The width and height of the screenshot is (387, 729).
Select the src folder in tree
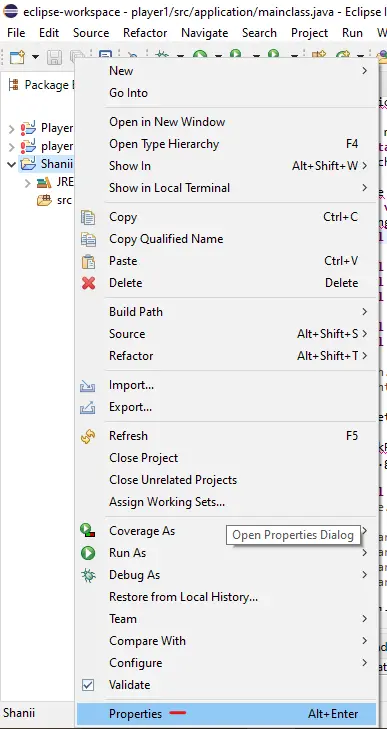click(x=64, y=200)
